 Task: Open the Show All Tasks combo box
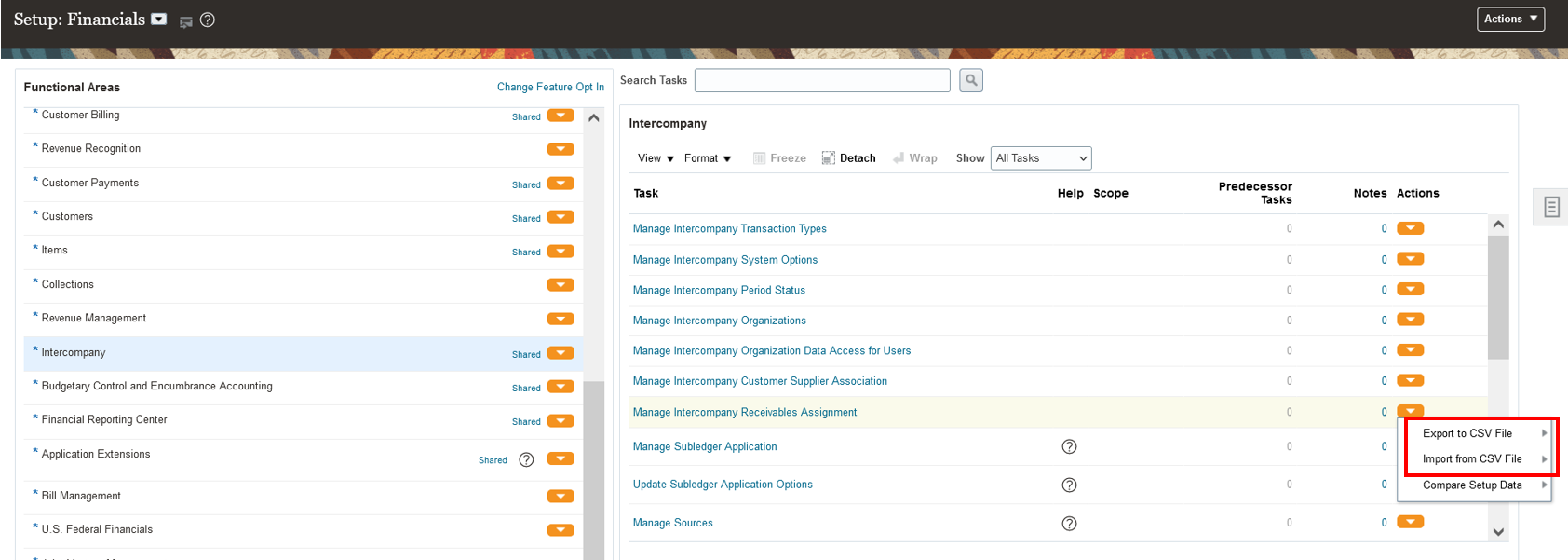[1041, 158]
